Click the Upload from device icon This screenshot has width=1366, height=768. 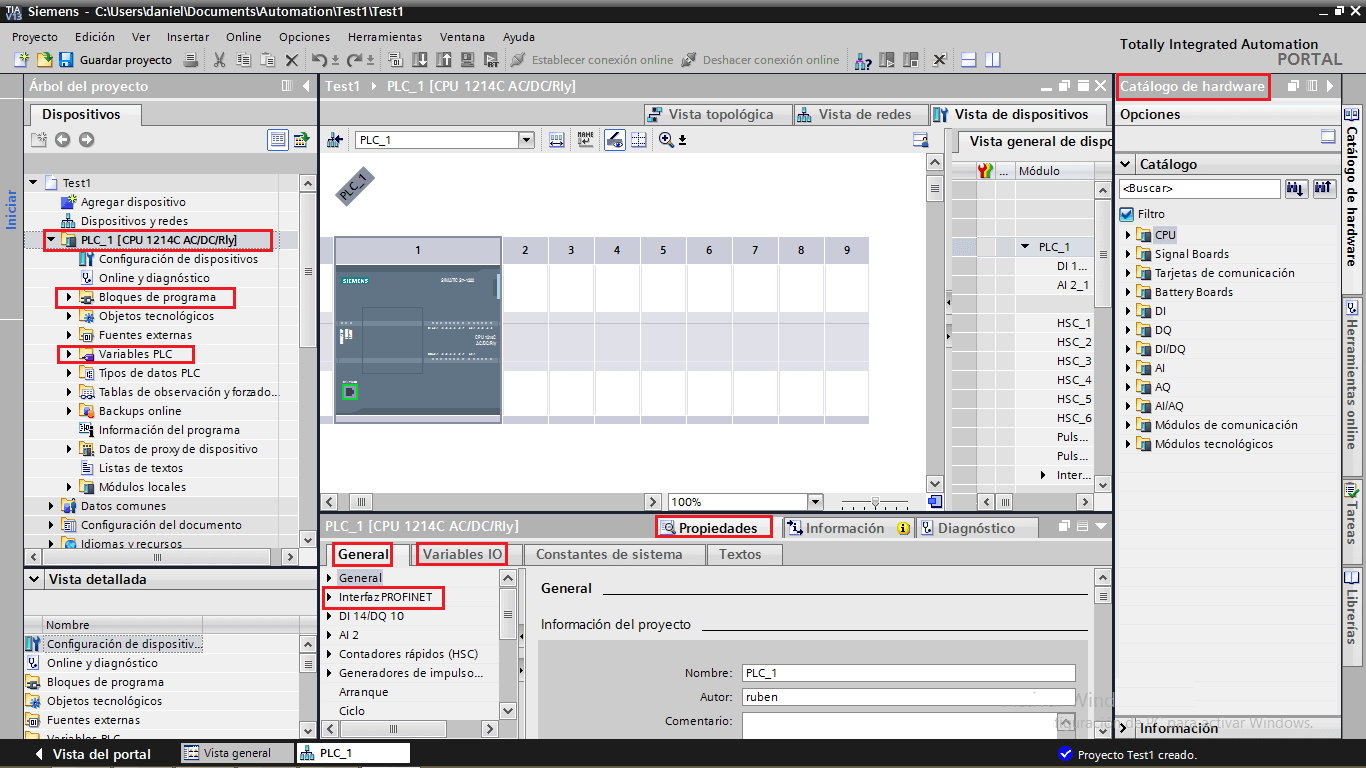pyautogui.click(x=443, y=60)
